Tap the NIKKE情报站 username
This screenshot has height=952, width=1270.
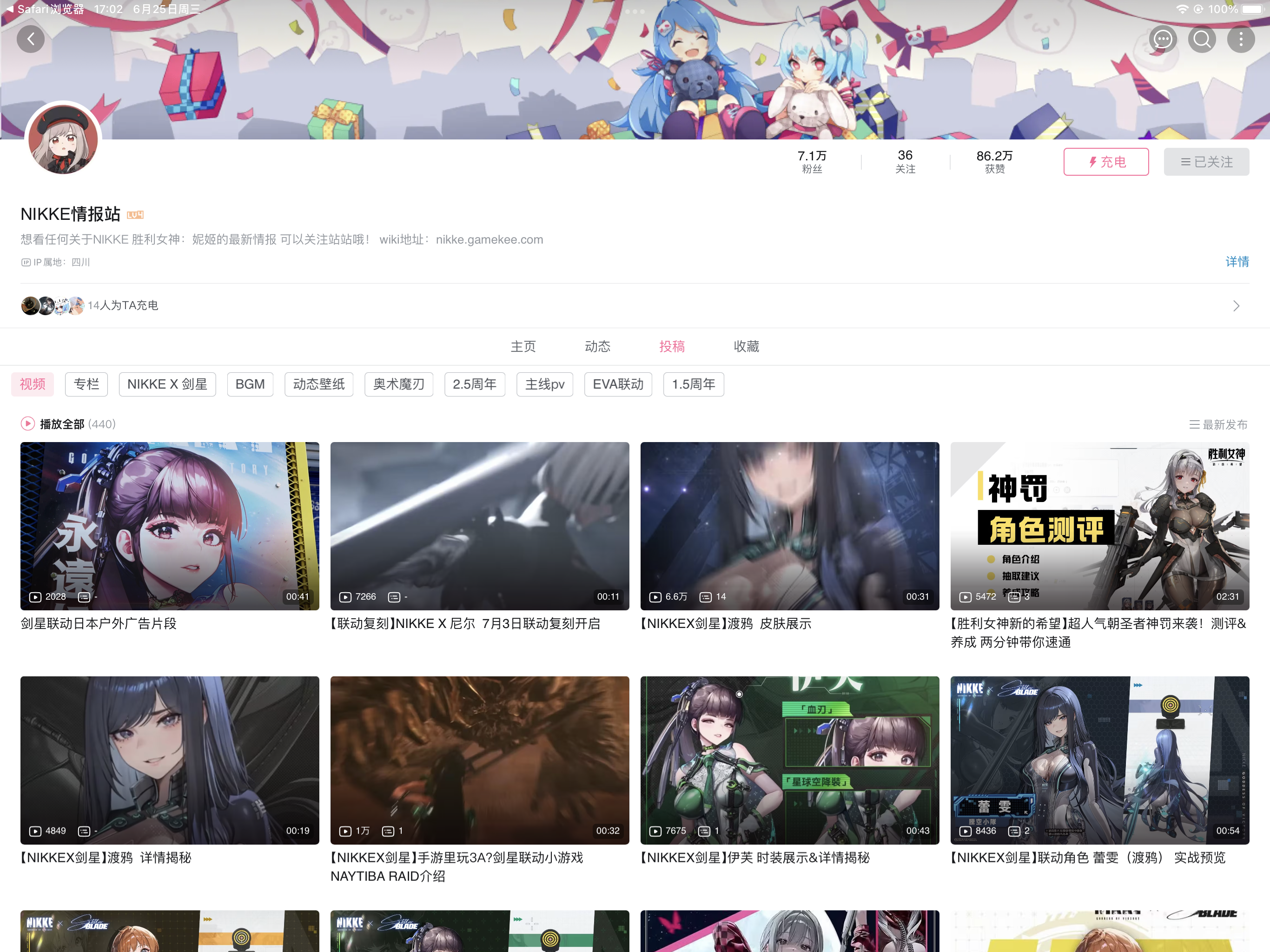click(x=71, y=214)
